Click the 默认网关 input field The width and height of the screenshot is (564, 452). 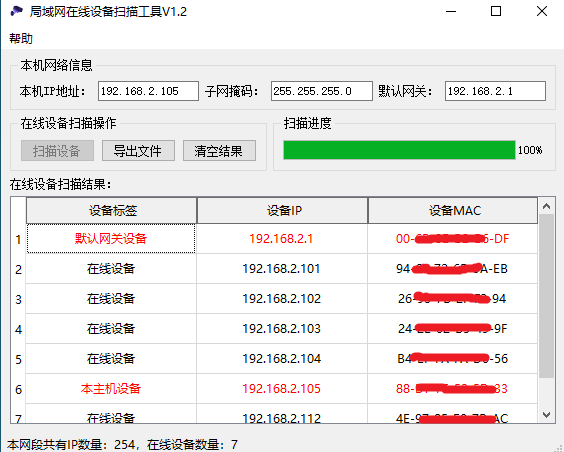[495, 91]
